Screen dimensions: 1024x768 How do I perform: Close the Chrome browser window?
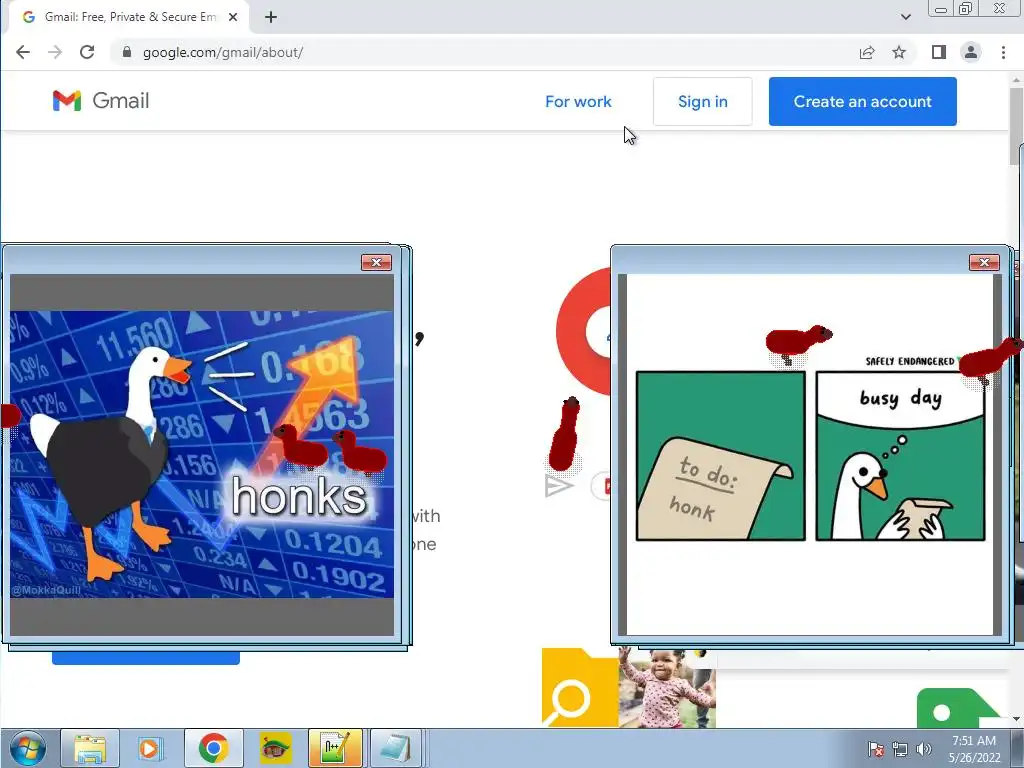coord(999,9)
